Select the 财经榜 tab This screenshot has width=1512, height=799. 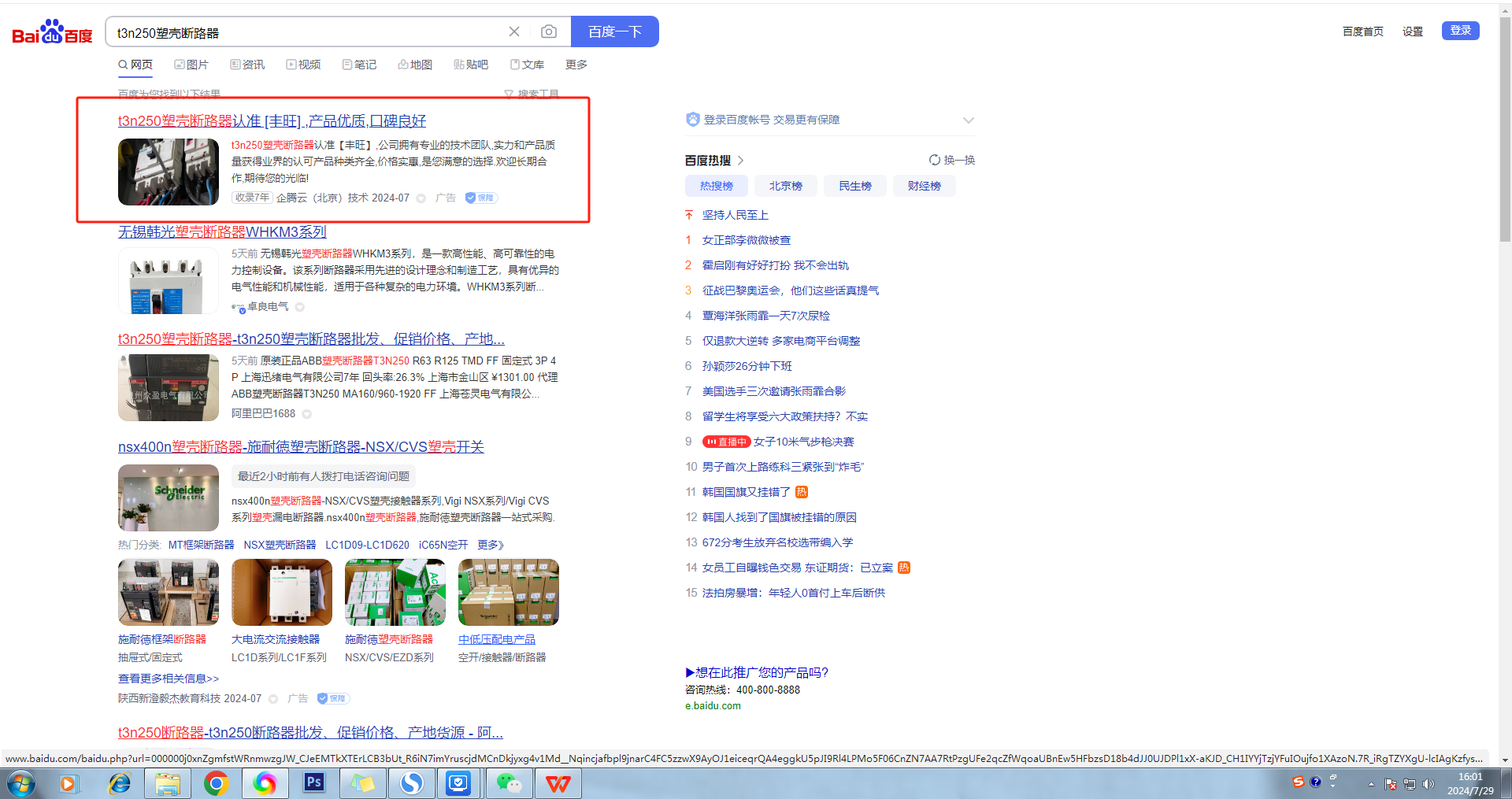tap(924, 186)
